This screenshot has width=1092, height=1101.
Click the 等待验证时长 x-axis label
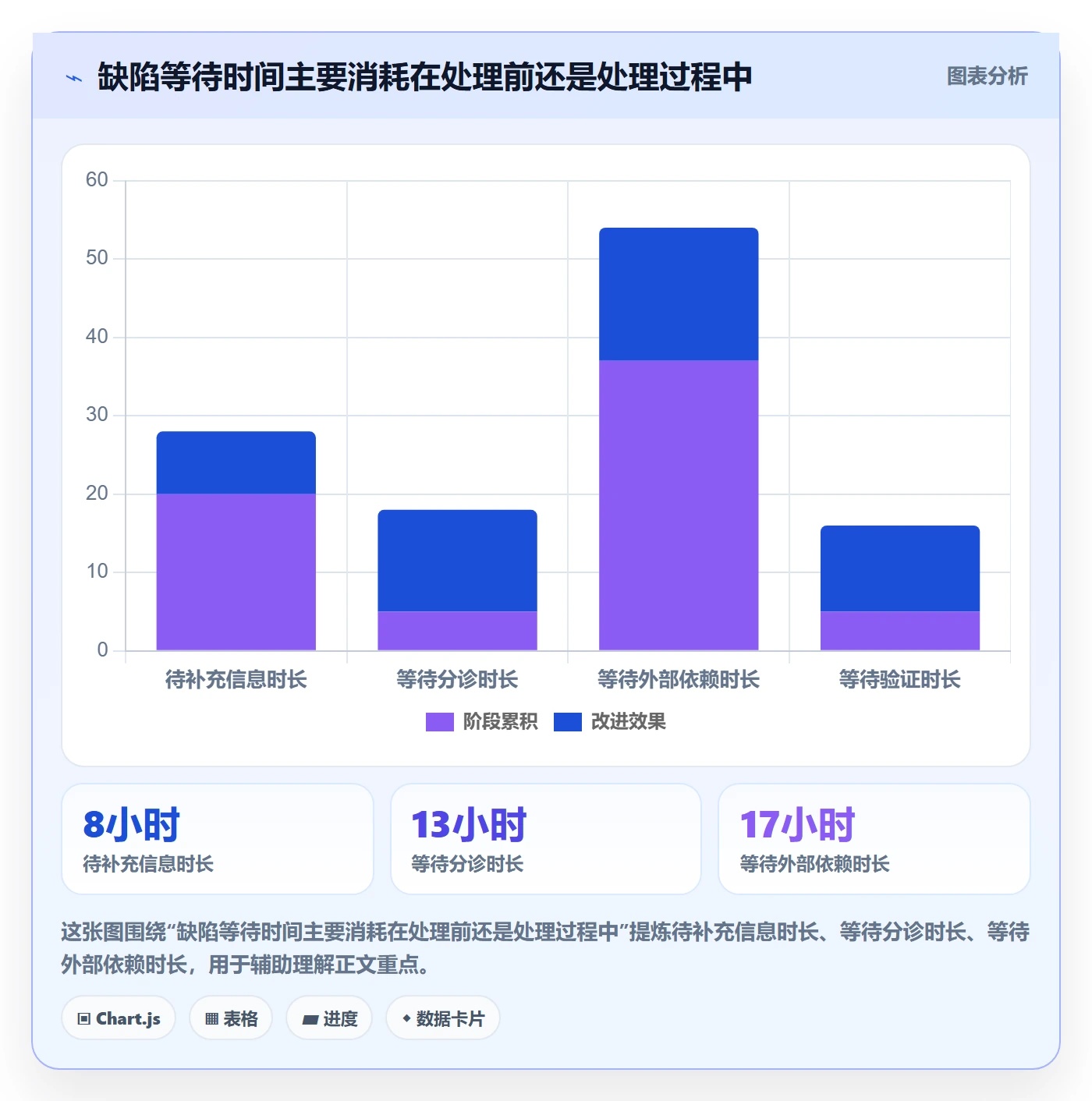click(x=900, y=680)
